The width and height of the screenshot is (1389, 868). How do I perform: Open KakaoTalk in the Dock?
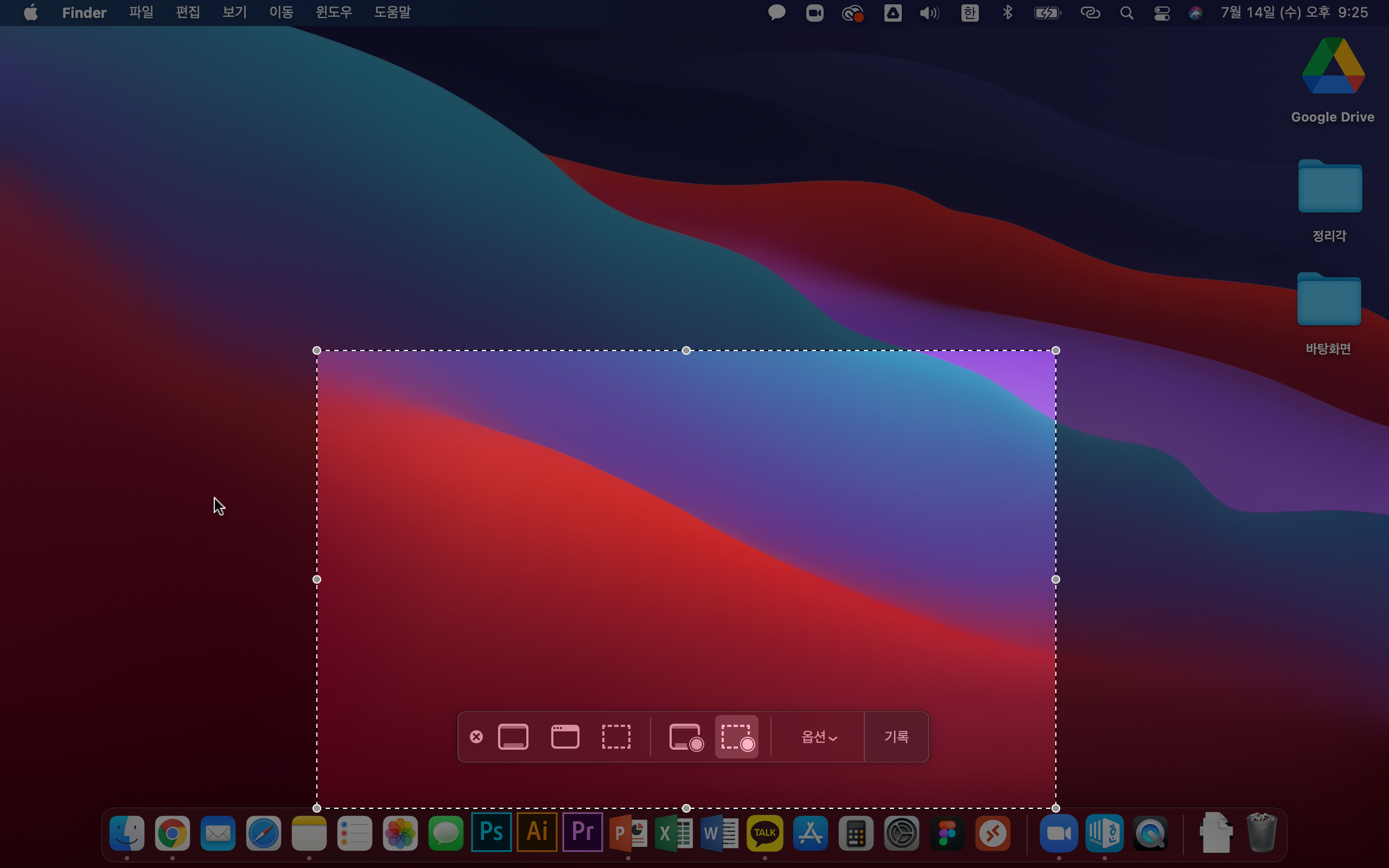click(x=764, y=832)
